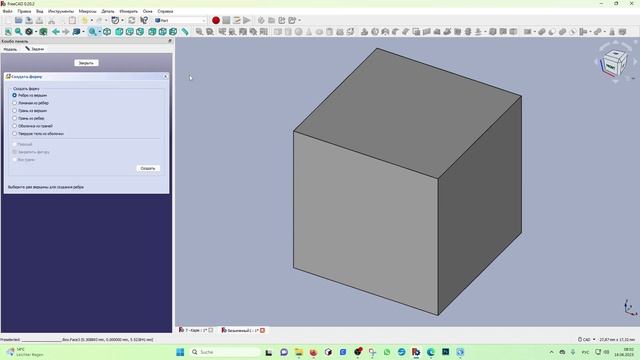This screenshot has width=640, height=360.
Task: Open the Инструменты menu
Action: coord(61,11)
